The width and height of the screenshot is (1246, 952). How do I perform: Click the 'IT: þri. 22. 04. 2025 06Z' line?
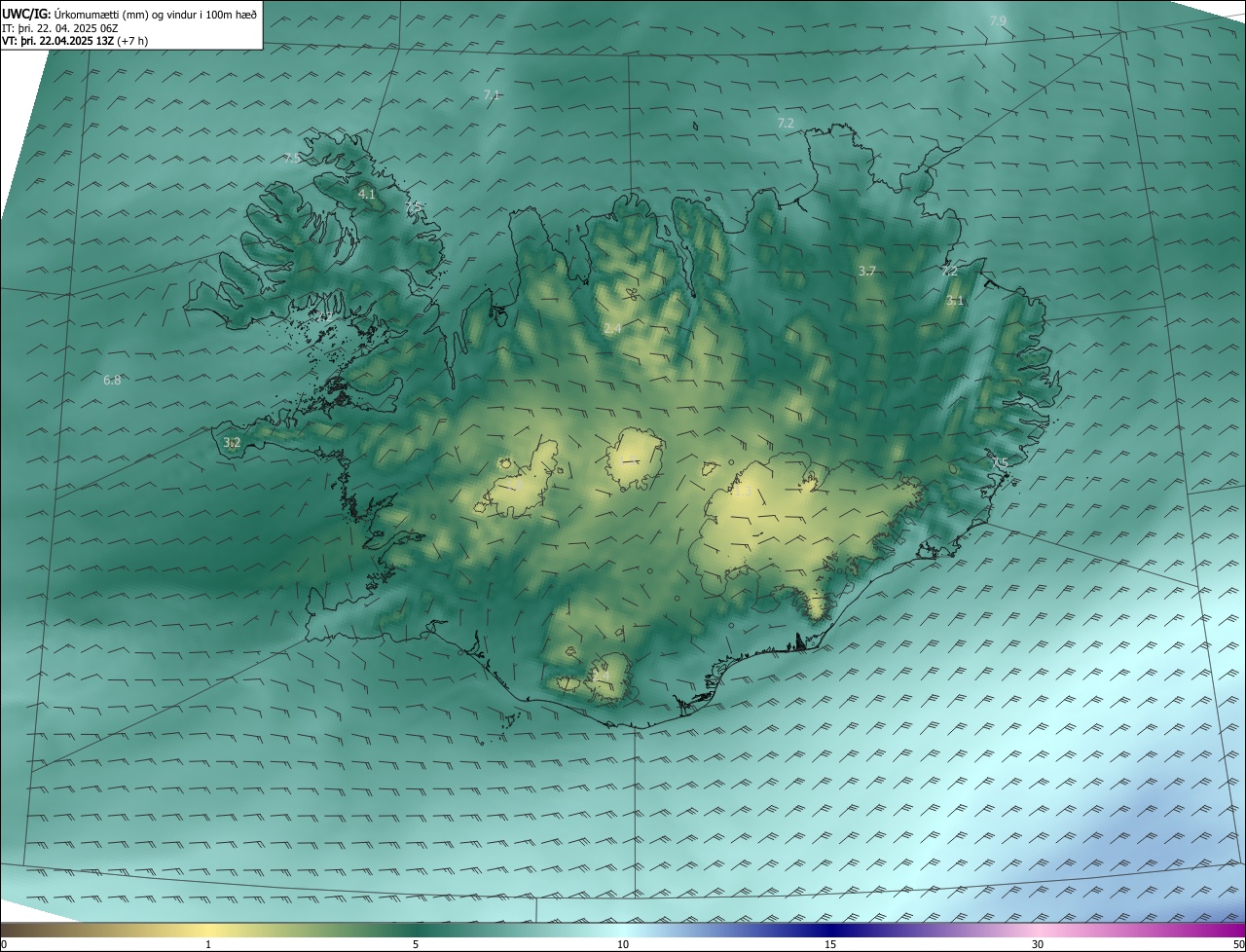[x=61, y=27]
